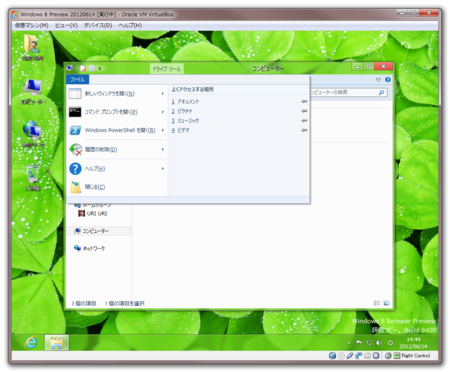The height and width of the screenshot is (372, 450).
Task: Click 履歴の削除 menu entry
Action: click(117, 149)
